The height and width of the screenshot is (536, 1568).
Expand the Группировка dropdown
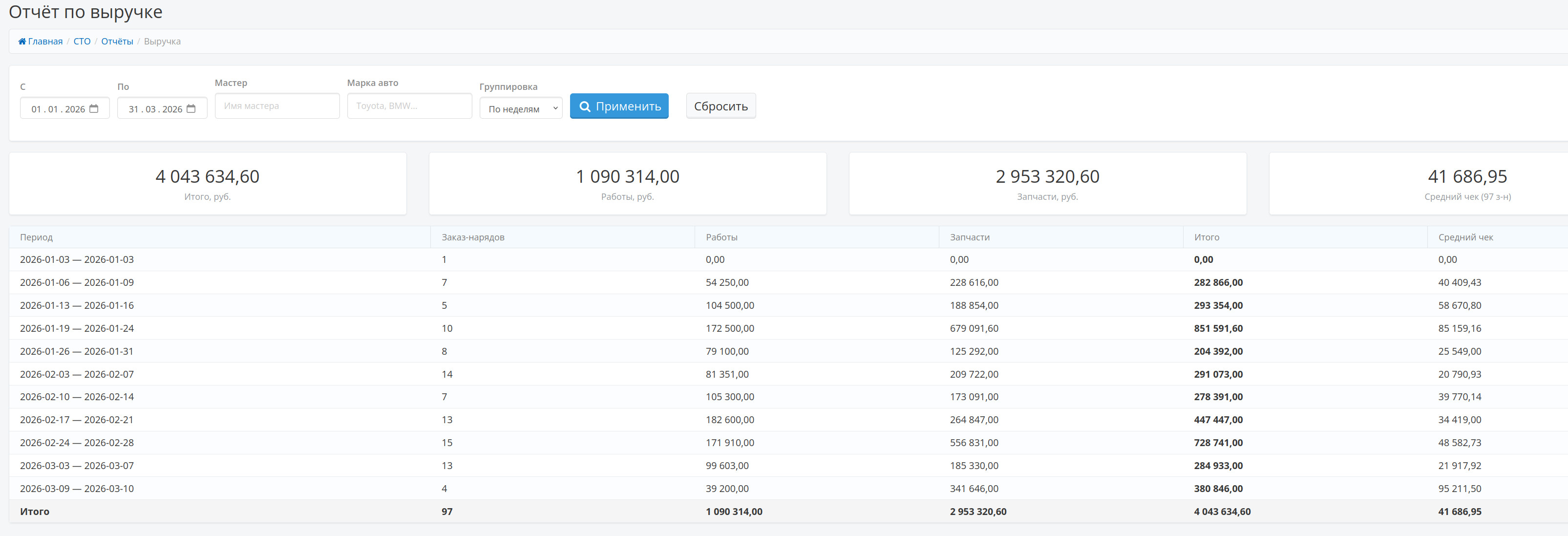520,108
